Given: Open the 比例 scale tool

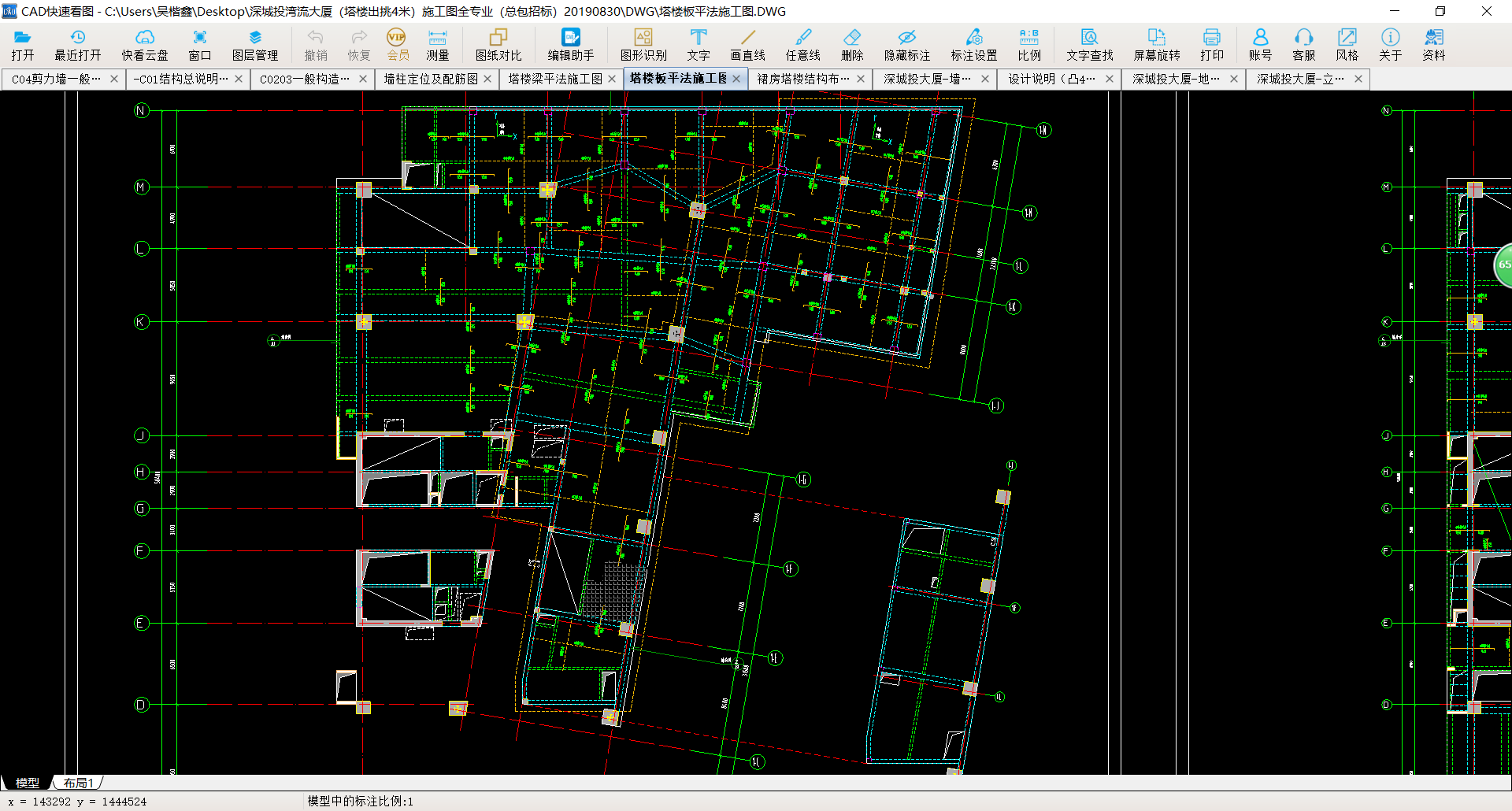Looking at the screenshot, I should (1029, 45).
